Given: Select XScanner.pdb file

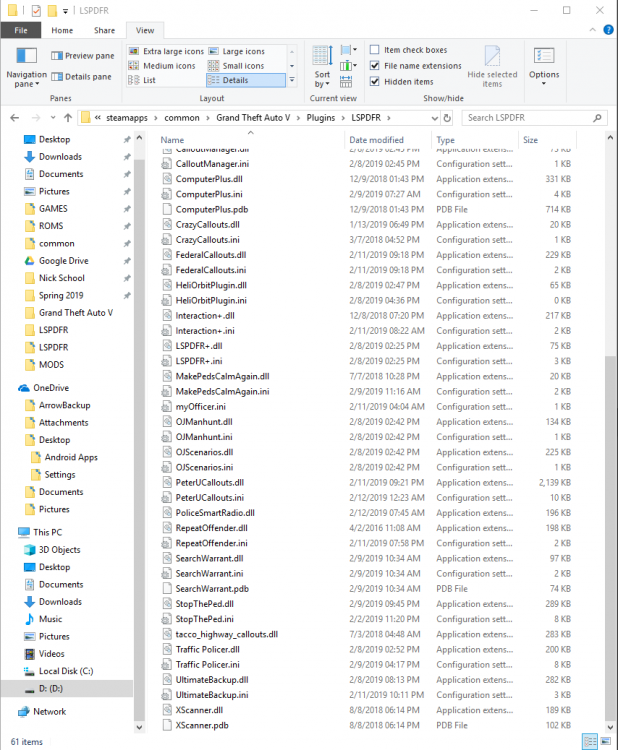Looking at the screenshot, I should pos(202,725).
